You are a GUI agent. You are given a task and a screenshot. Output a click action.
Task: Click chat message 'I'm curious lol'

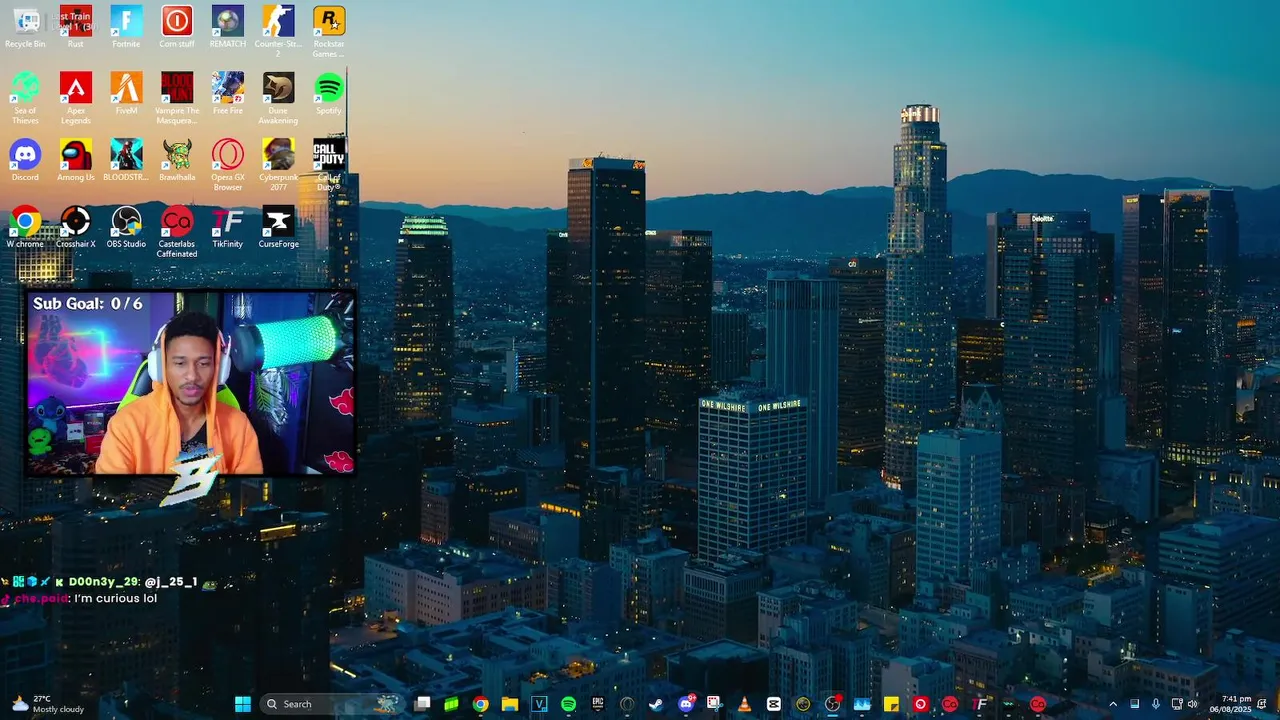click(116, 599)
